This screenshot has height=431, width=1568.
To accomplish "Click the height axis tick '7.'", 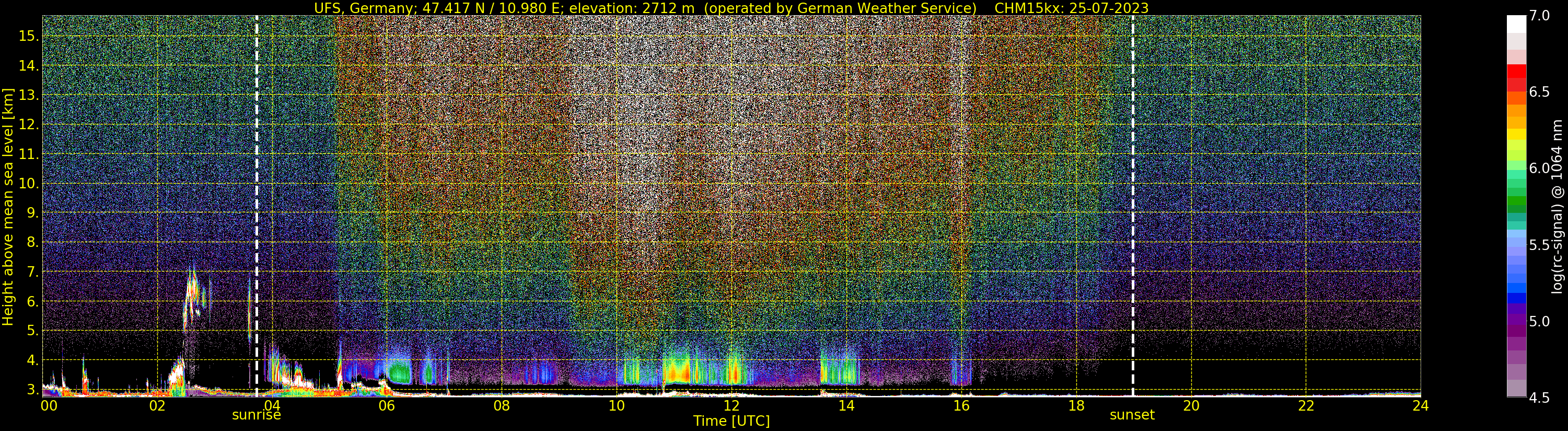I will 32,272.
